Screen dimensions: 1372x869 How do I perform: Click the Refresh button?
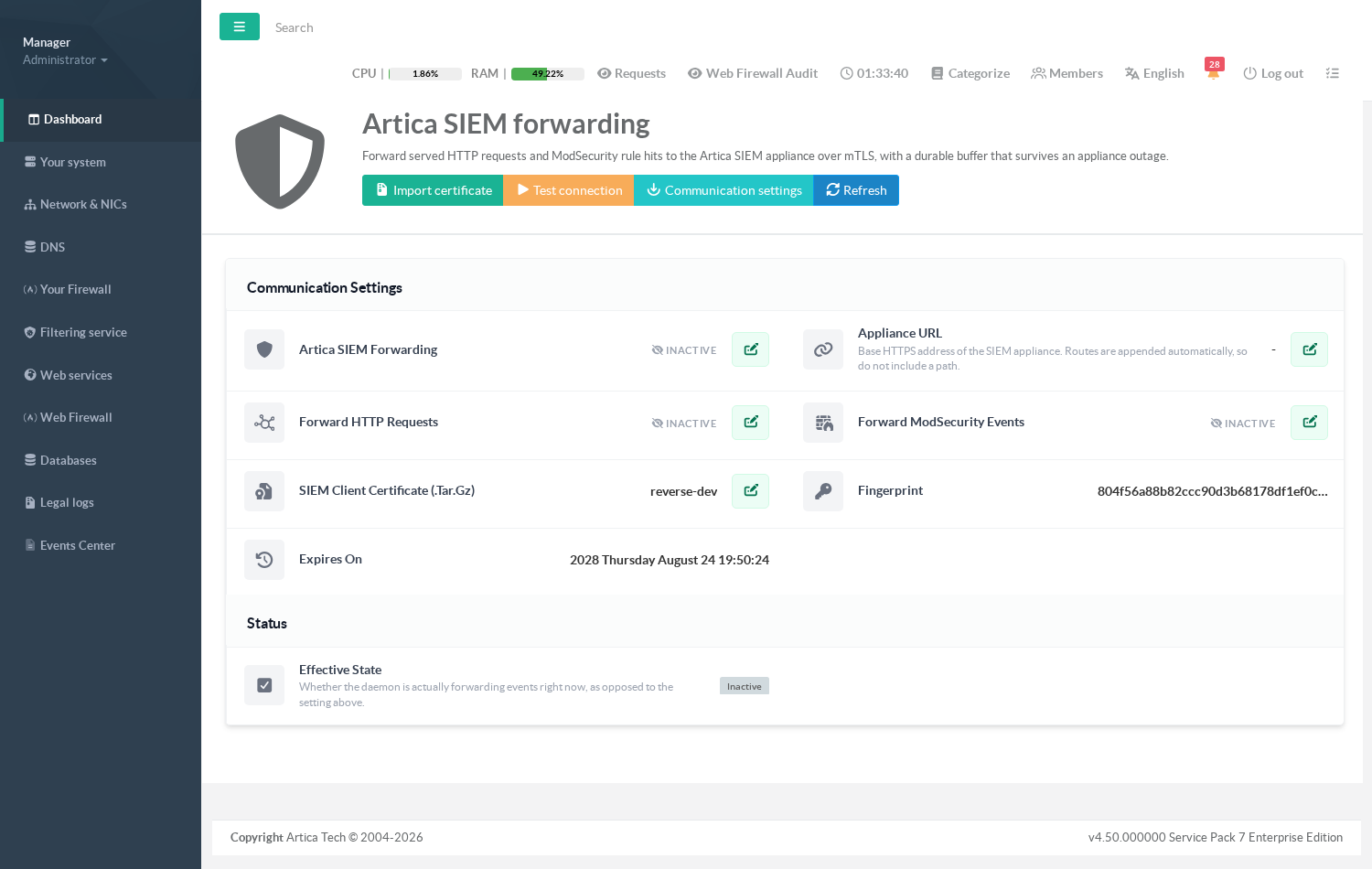coord(856,190)
